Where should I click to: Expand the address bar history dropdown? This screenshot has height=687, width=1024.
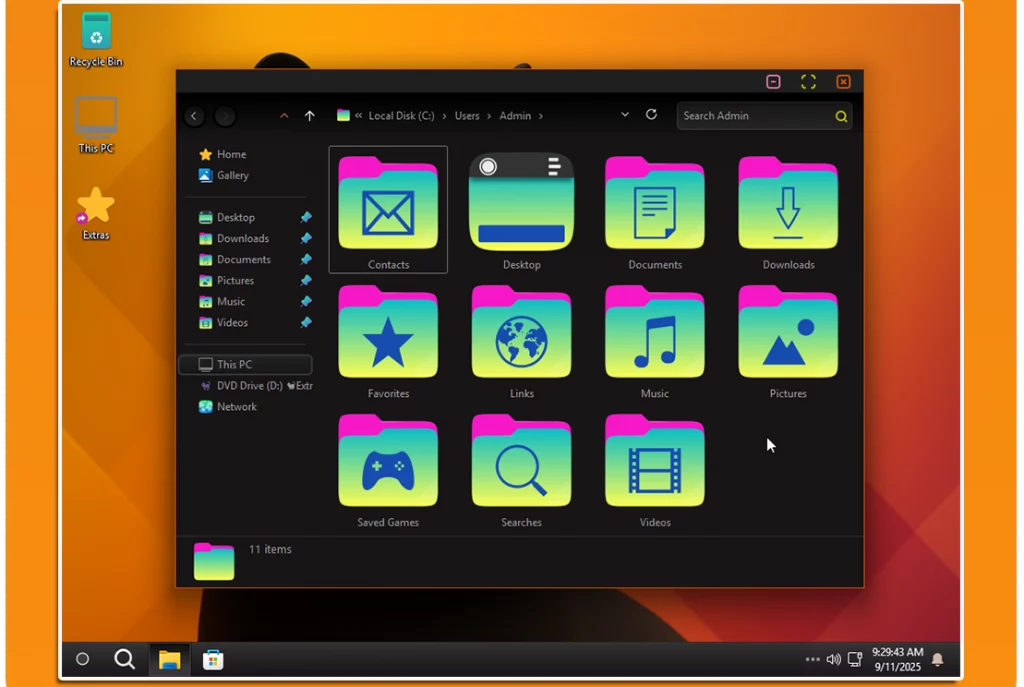click(625, 115)
